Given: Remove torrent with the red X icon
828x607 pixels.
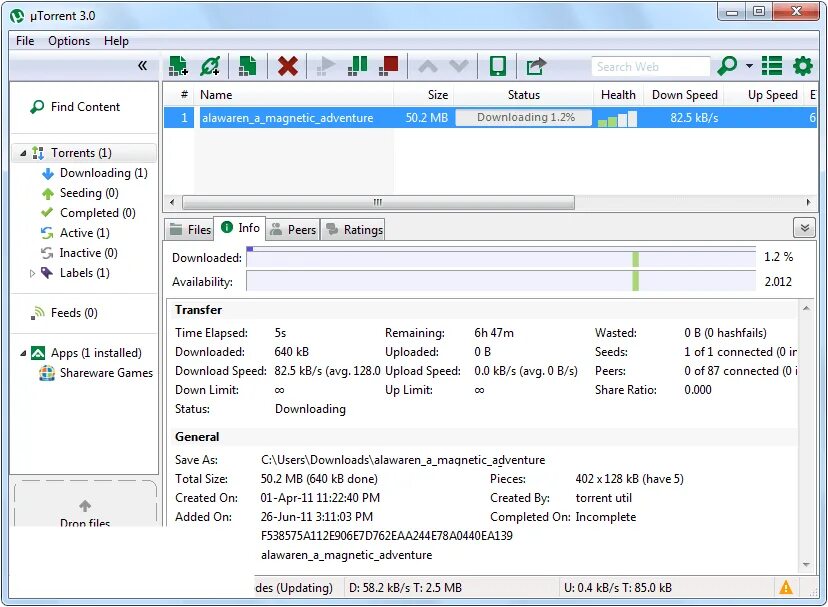Looking at the screenshot, I should tap(287, 66).
